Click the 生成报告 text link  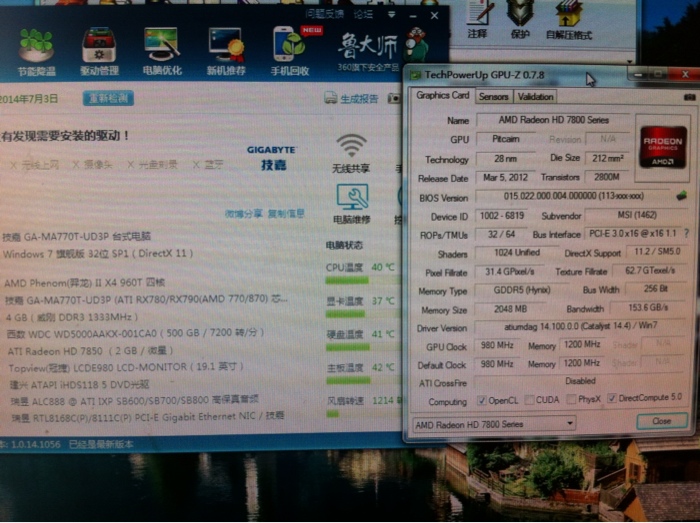point(359,98)
